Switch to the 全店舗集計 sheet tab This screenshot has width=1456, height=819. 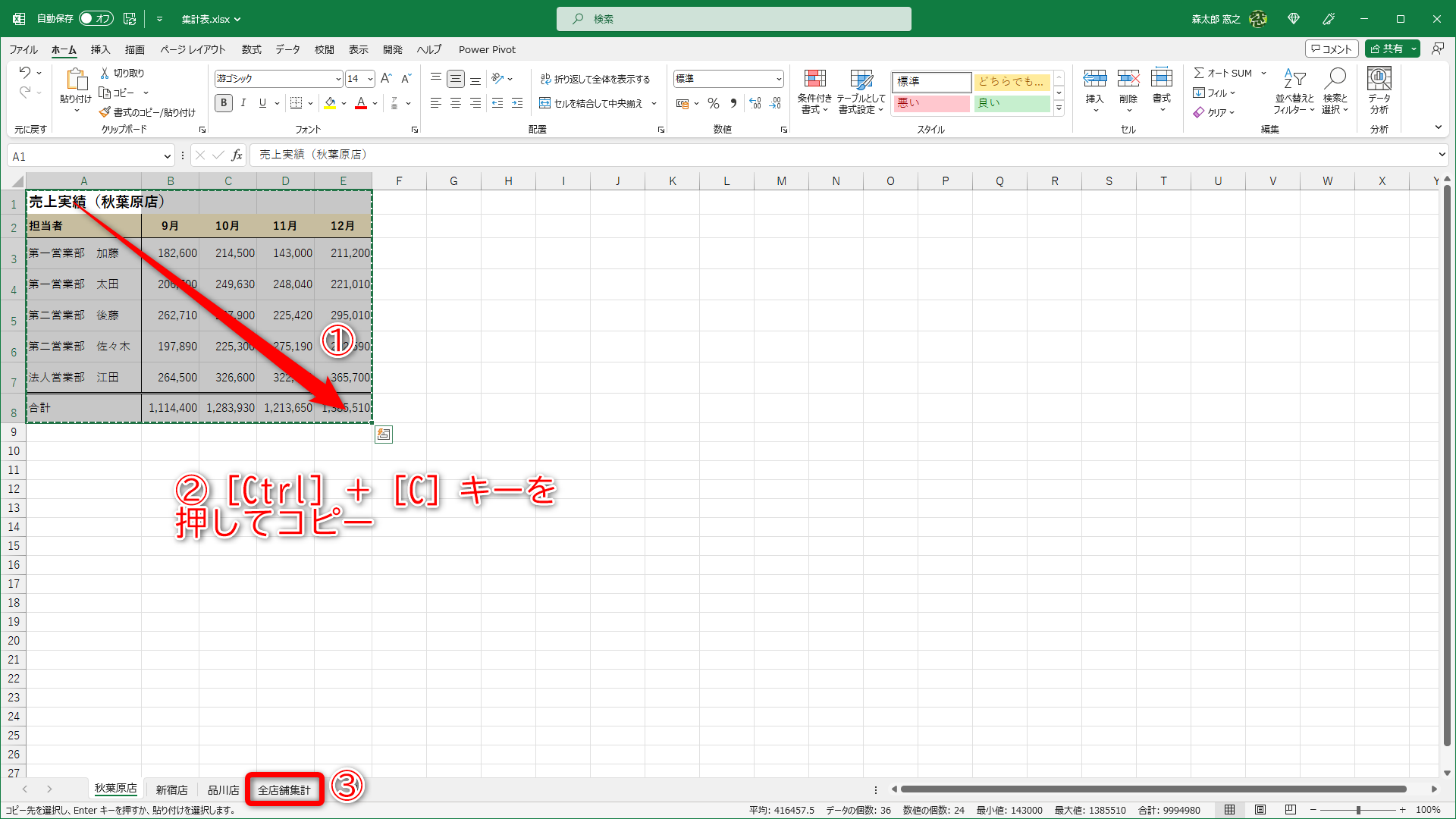coord(284,789)
